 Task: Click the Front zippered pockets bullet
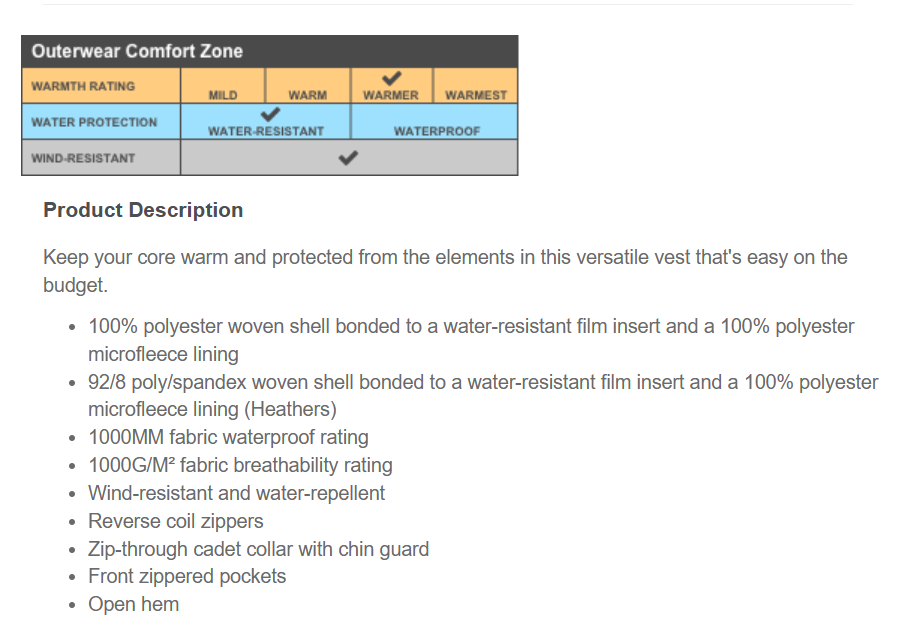click(x=187, y=576)
